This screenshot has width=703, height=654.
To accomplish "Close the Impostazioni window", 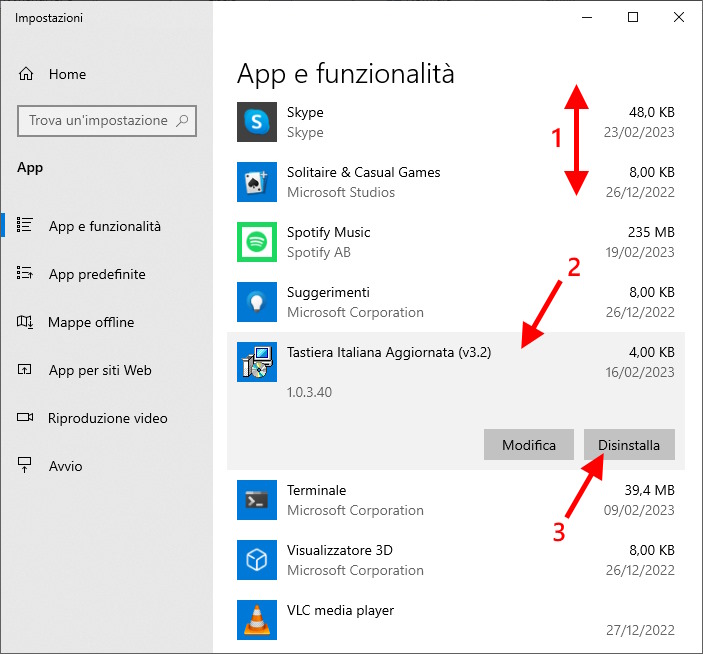I will (679, 17).
